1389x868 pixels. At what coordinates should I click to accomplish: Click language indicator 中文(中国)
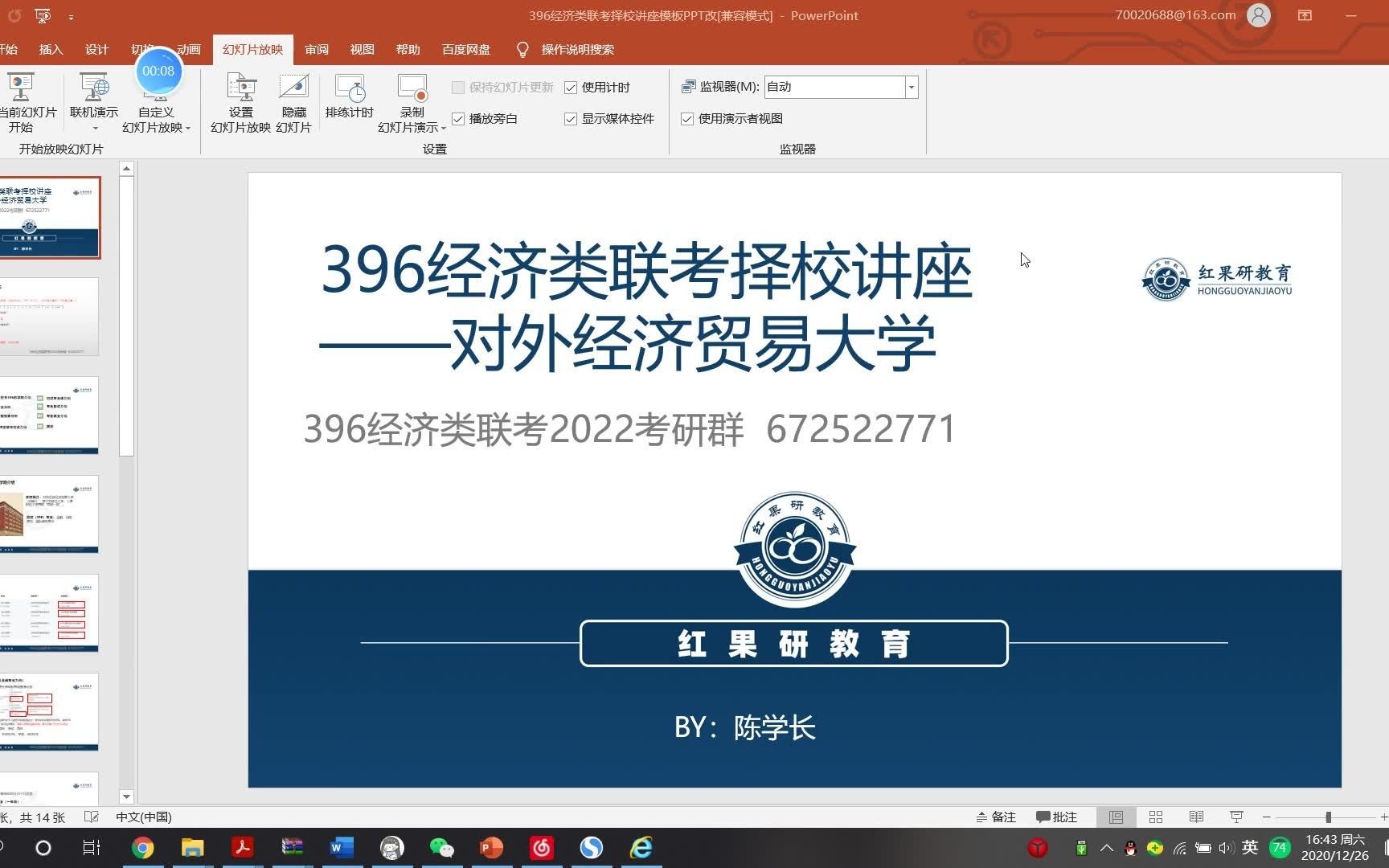pyautogui.click(x=144, y=817)
